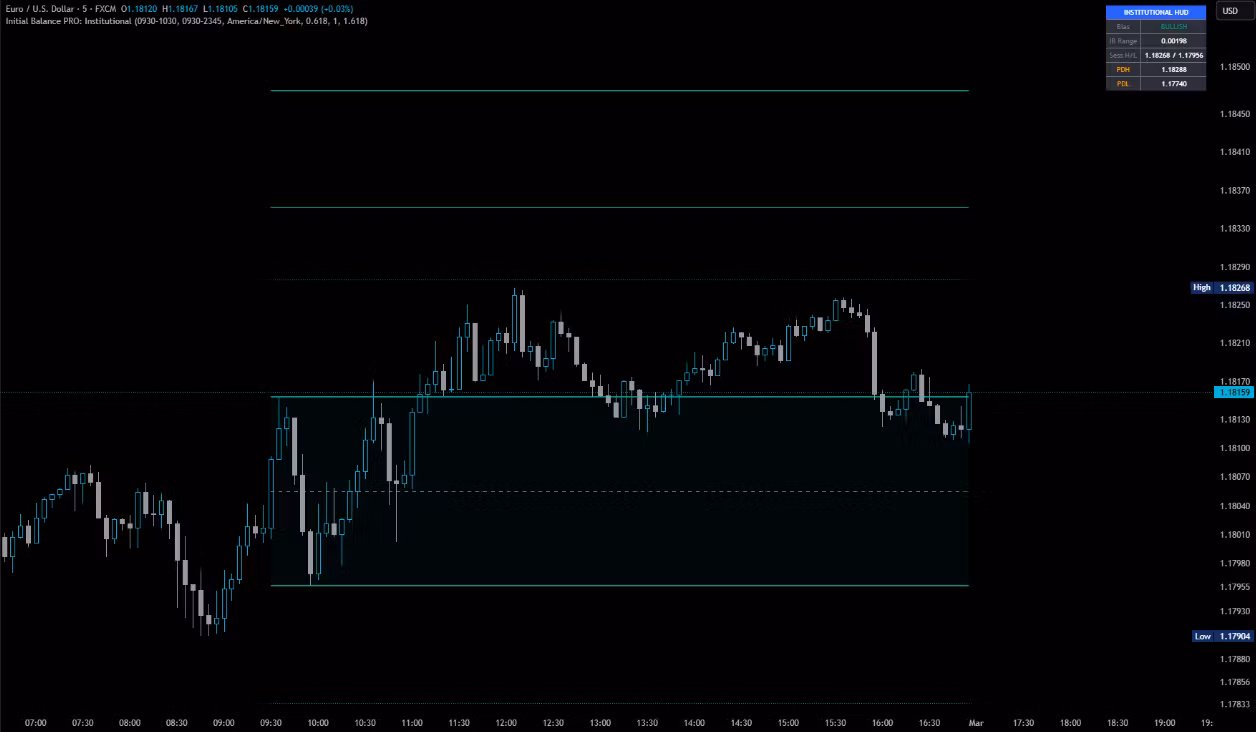Click the Low price label 1.17904
This screenshot has height=732, width=1256.
point(1234,636)
